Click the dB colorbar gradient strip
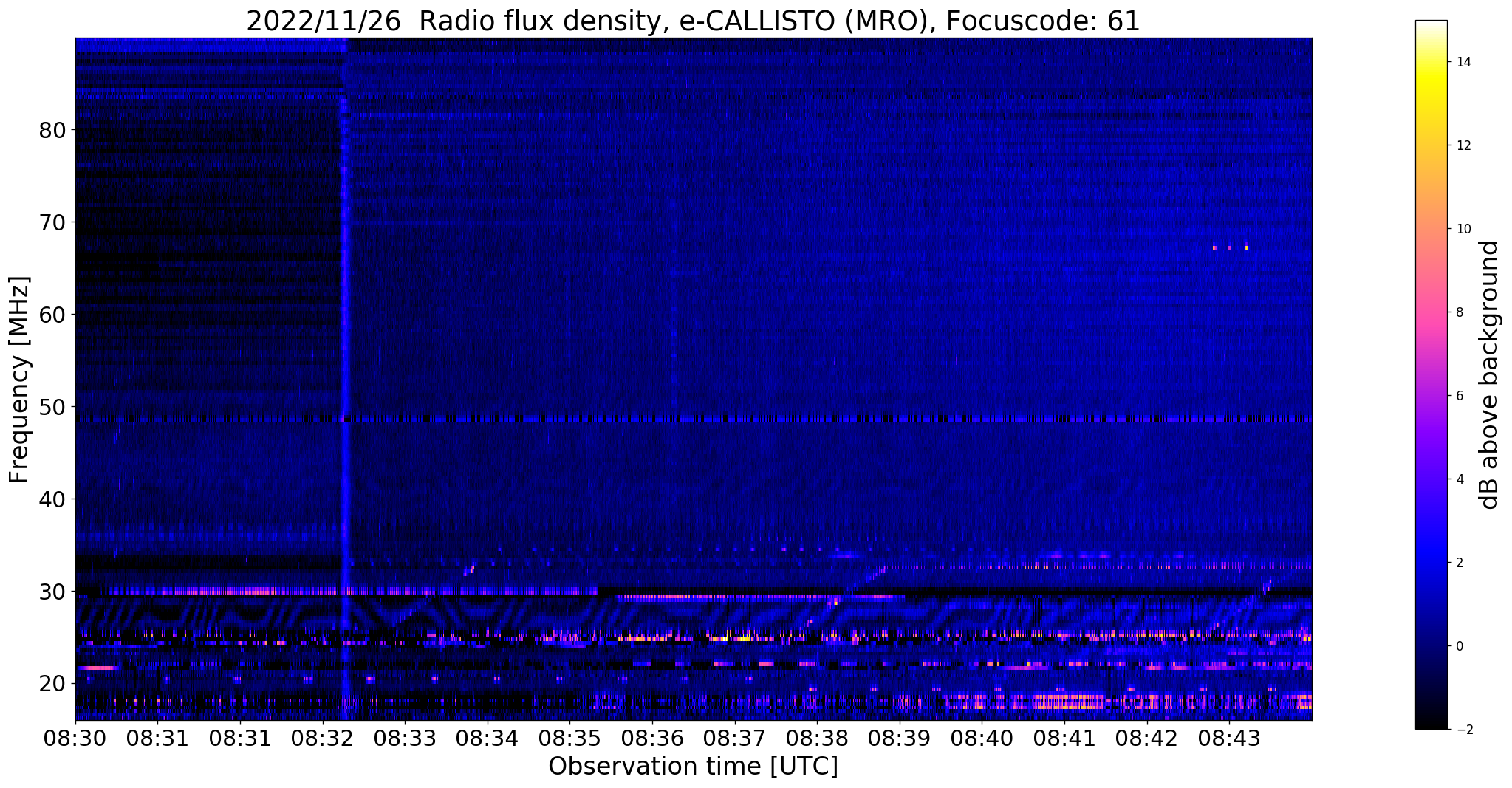Image resolution: width=1512 pixels, height=788 pixels. coord(1431,375)
